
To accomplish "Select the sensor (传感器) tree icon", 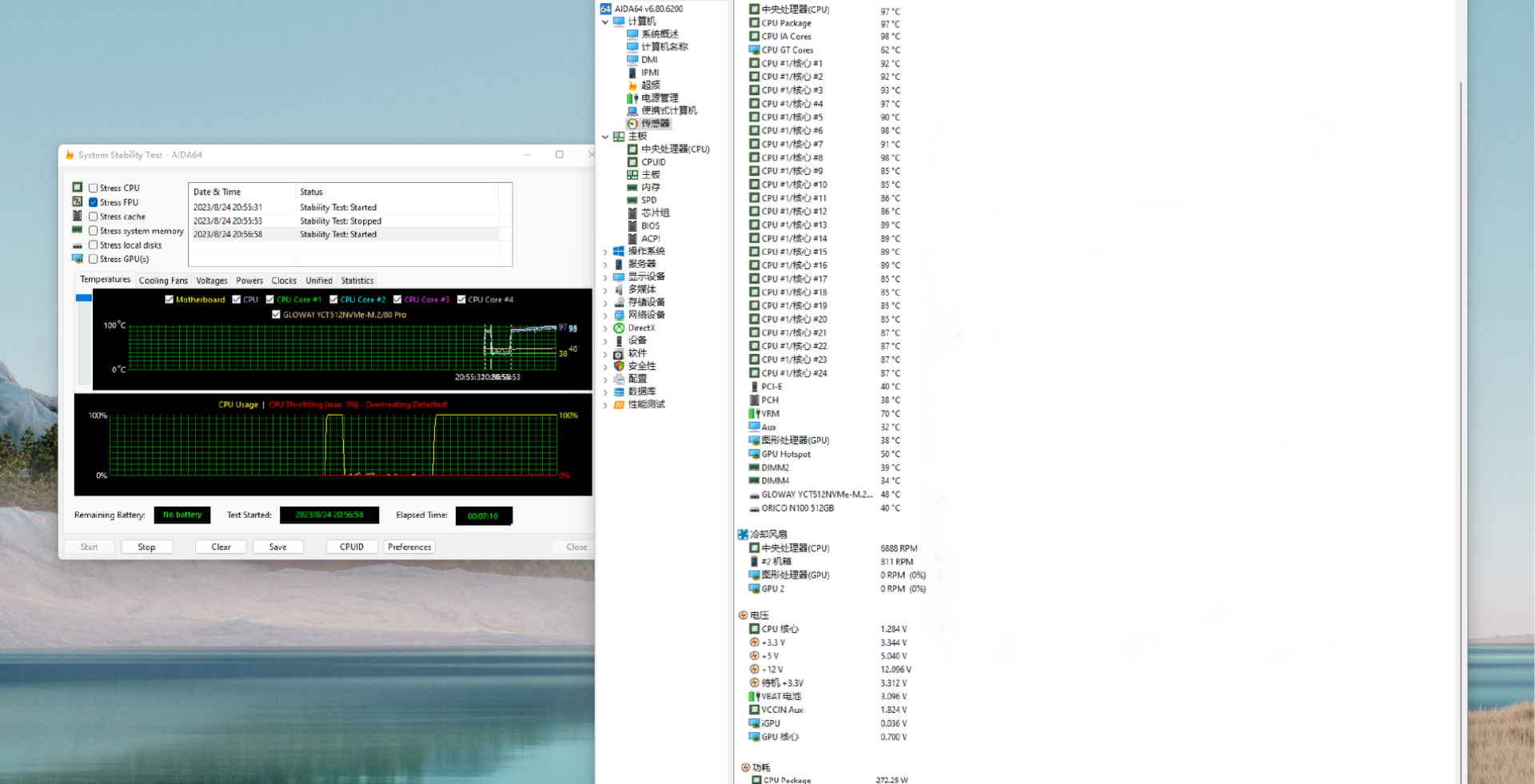I will pyautogui.click(x=632, y=124).
